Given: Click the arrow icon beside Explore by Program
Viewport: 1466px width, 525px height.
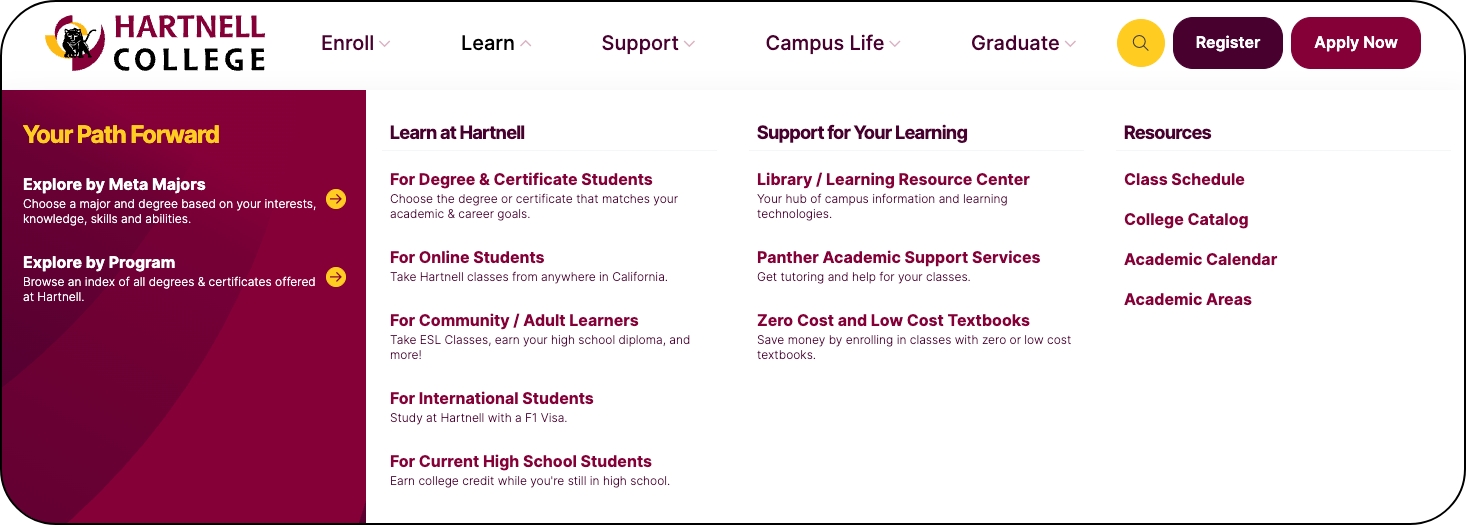Looking at the screenshot, I should 336,277.
